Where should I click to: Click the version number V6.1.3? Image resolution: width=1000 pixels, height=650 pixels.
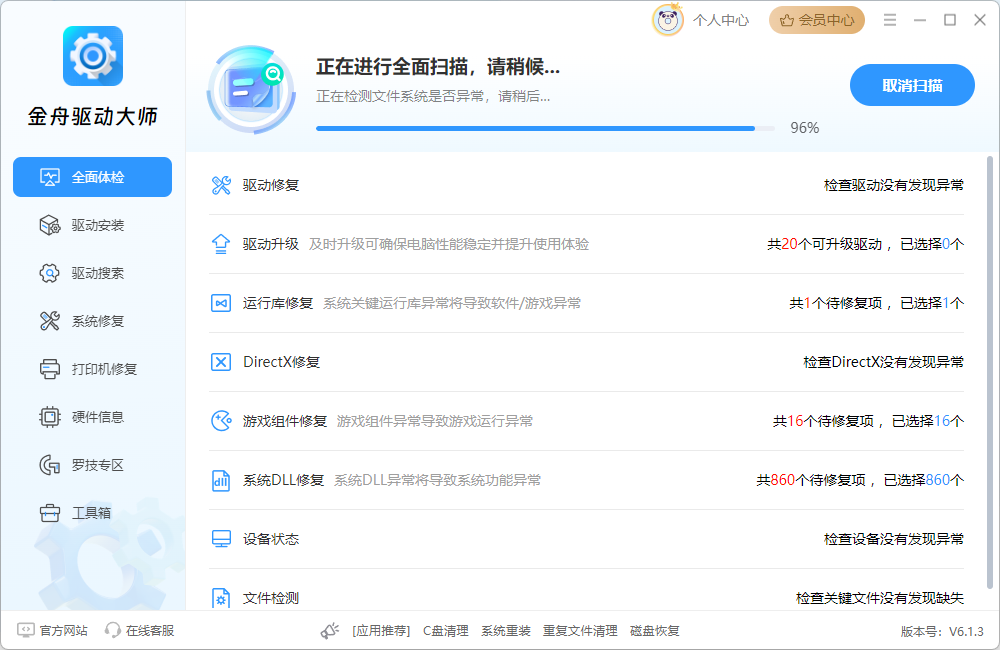pyautogui.click(x=966, y=632)
